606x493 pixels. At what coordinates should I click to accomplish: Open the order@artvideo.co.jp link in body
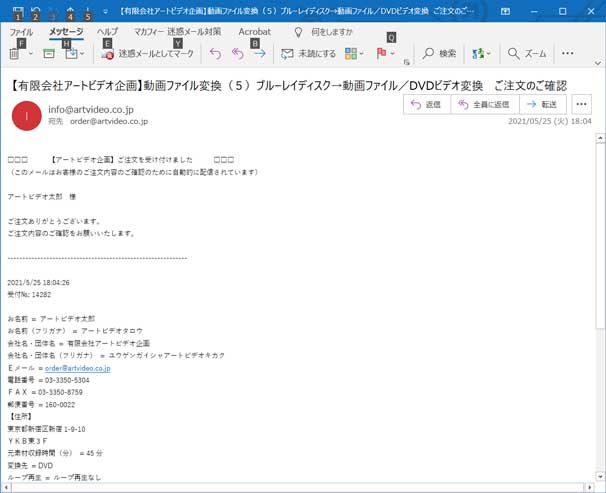(x=78, y=368)
